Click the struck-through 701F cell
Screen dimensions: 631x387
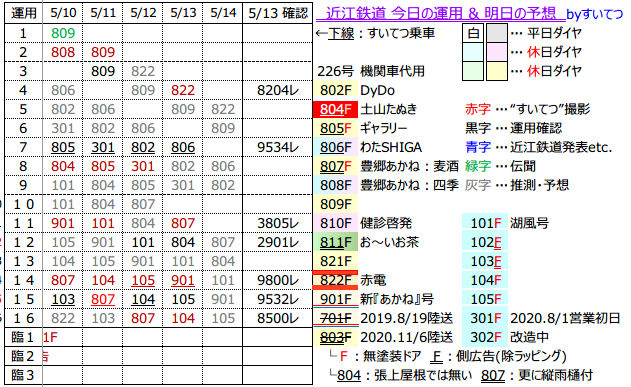pyautogui.click(x=335, y=318)
